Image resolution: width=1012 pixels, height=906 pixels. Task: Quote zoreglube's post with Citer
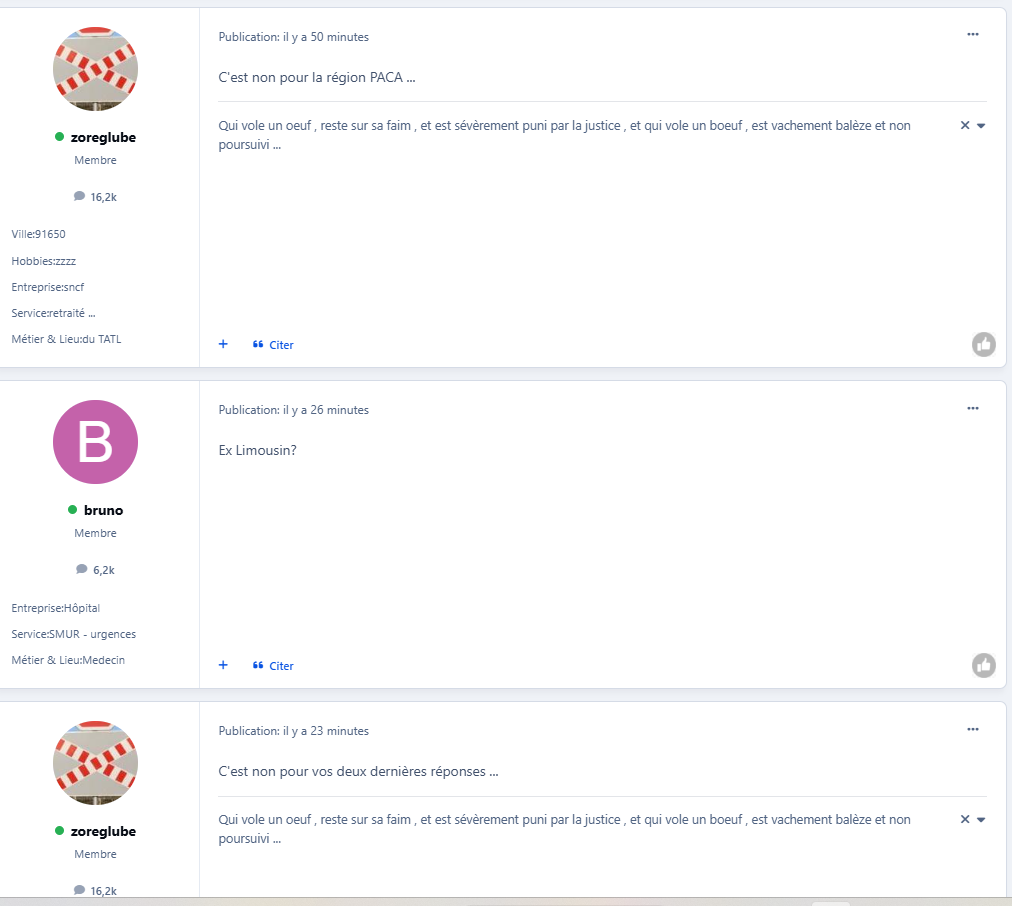pyautogui.click(x=273, y=345)
